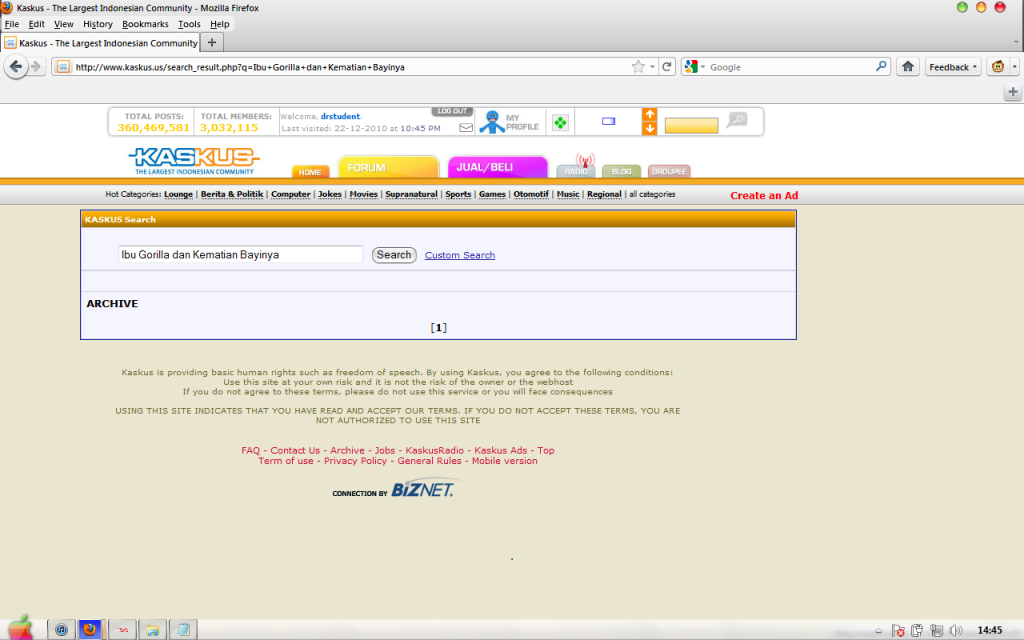The width and height of the screenshot is (1024, 640).
Task: Click the Kaskus logo
Action: pos(194,161)
